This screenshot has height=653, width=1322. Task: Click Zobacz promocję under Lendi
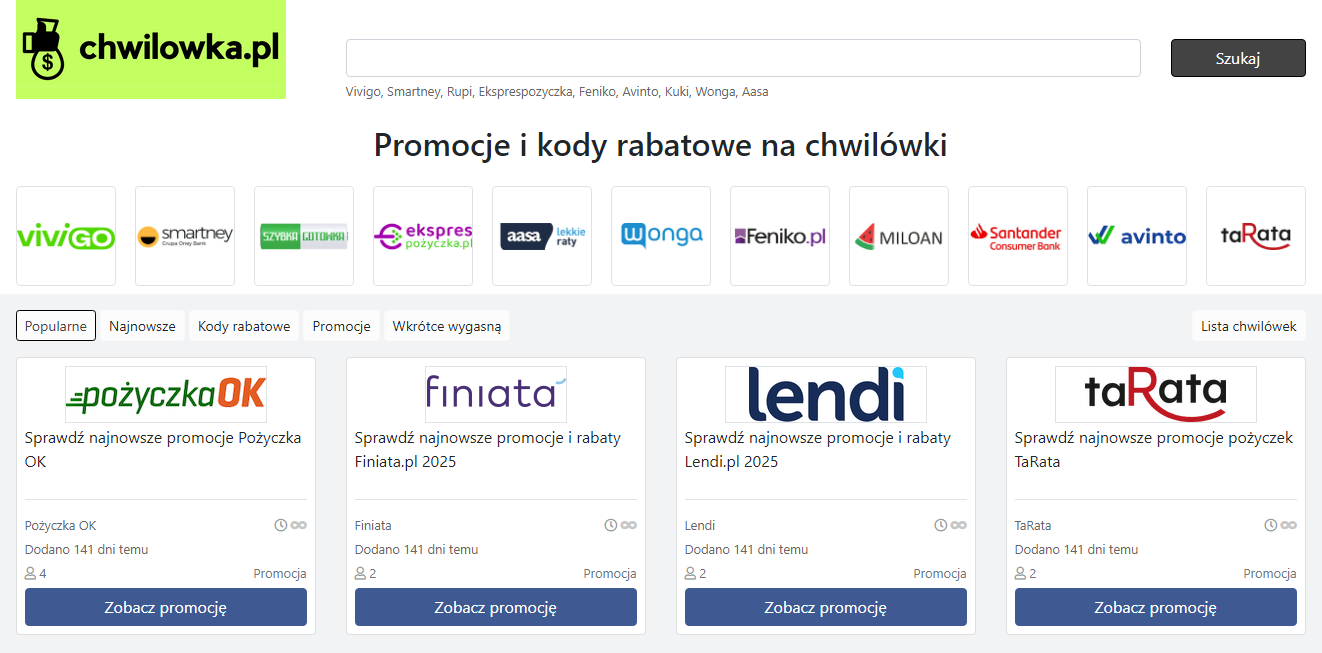click(x=826, y=607)
